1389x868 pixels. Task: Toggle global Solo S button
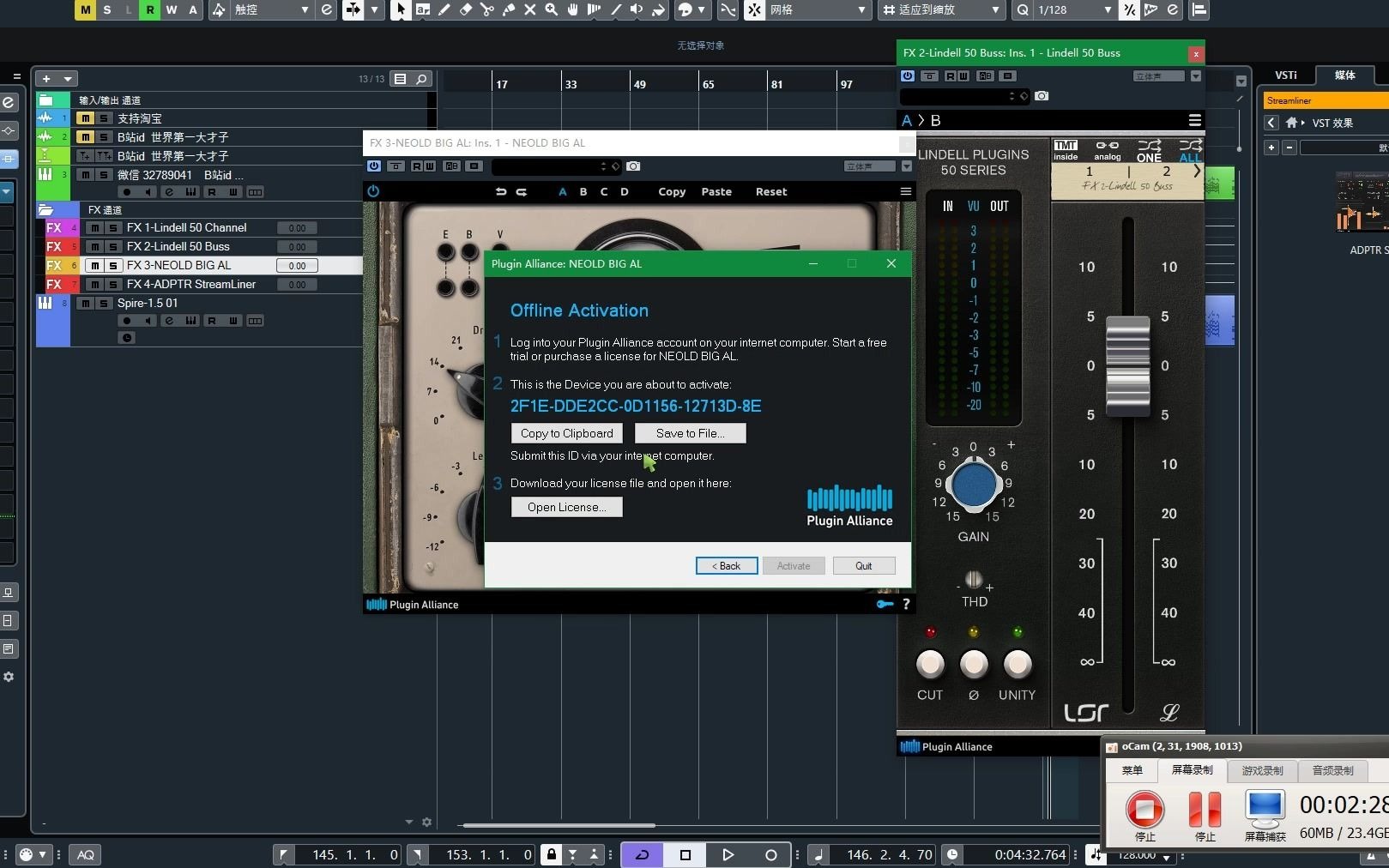pos(106,10)
